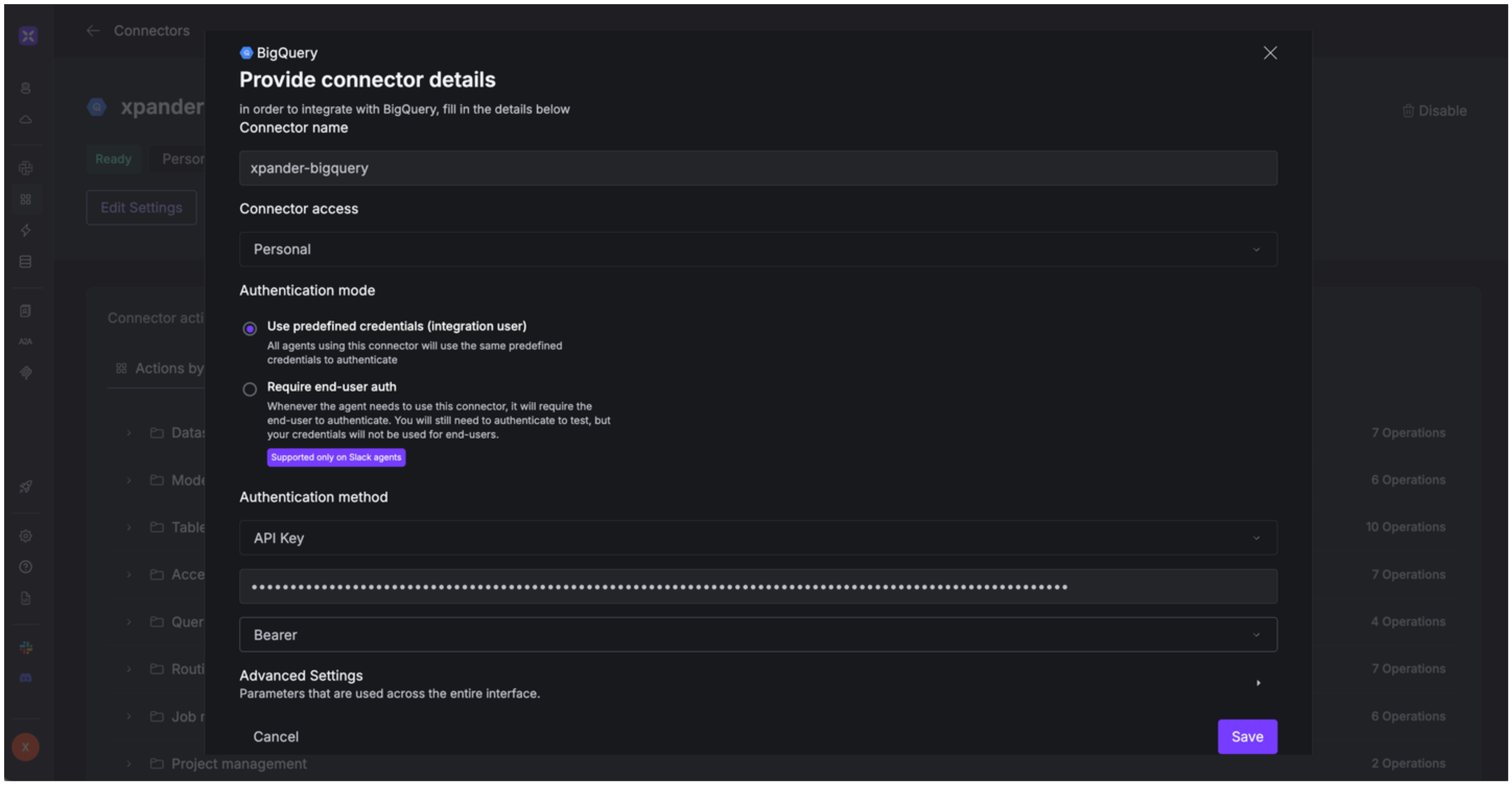Open the API Key authentication method dropdown
Viewport: 1512px width, 785px height.
pyautogui.click(x=758, y=538)
